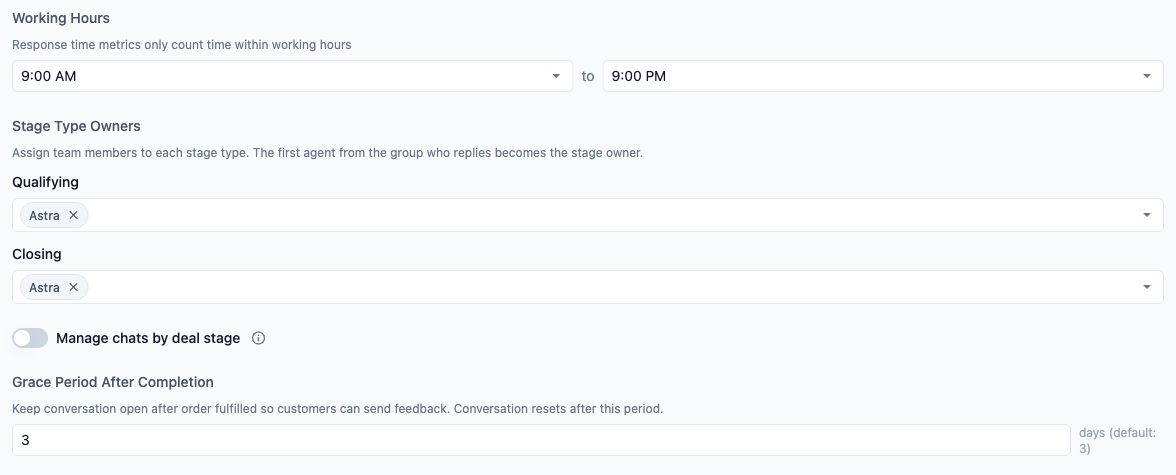Click the Stage Type Owners heading

[76, 125]
